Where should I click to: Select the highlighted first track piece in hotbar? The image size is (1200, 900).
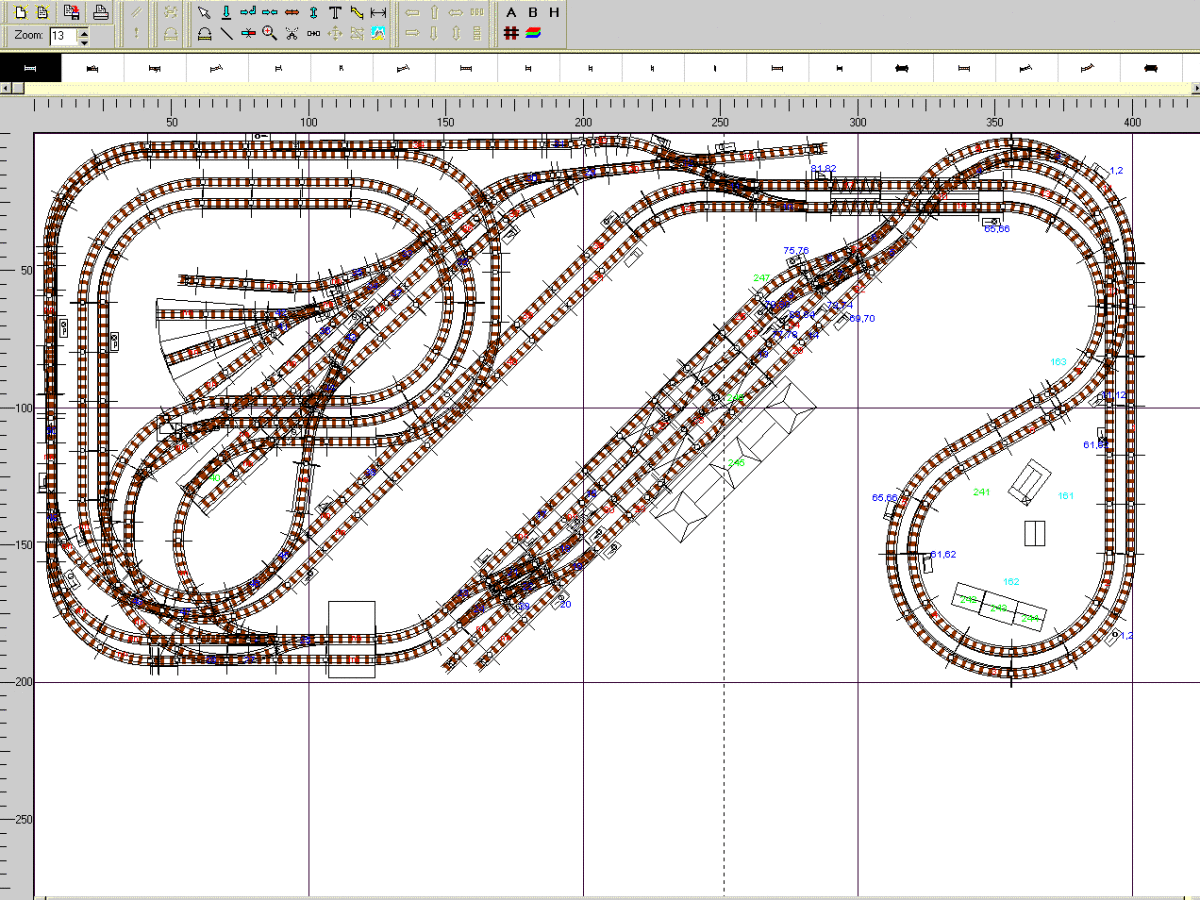[30, 67]
